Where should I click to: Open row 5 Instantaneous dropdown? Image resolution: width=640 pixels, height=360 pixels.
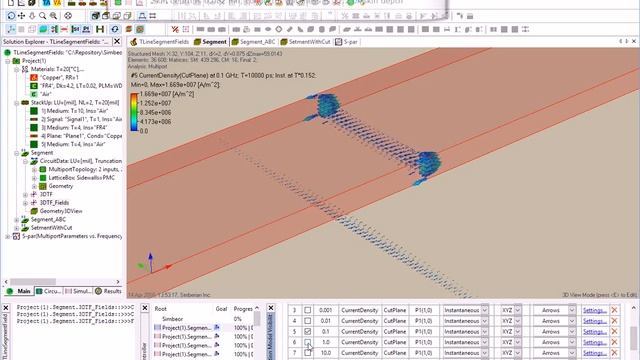point(484,331)
